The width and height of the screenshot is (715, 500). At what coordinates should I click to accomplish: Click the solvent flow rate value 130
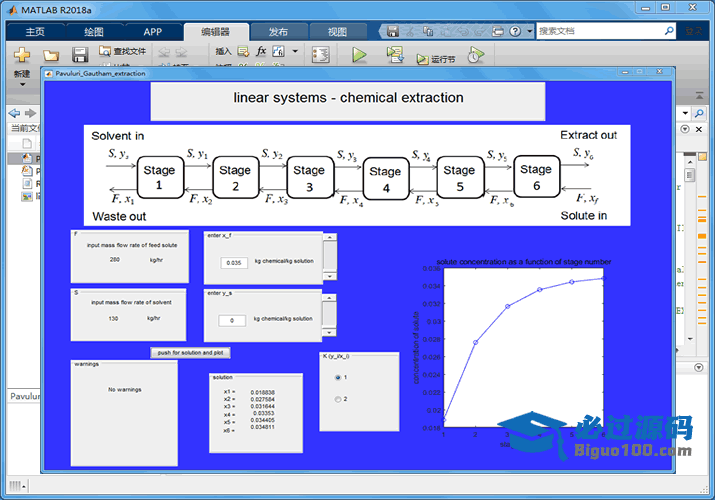113,318
